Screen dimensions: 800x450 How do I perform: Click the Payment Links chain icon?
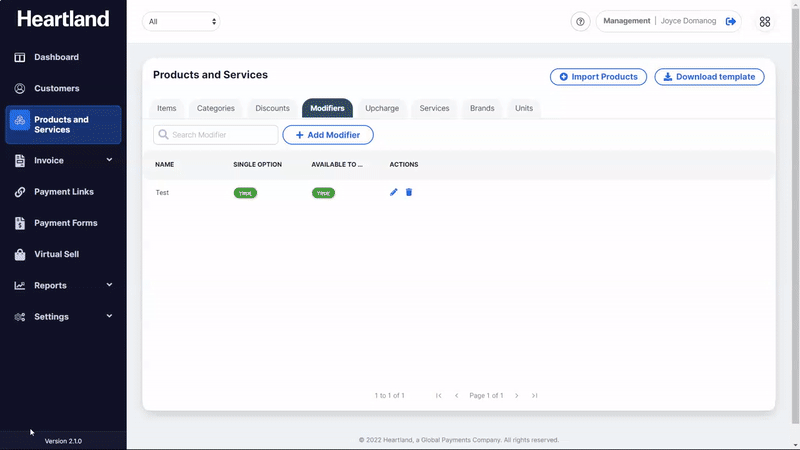click(20, 192)
